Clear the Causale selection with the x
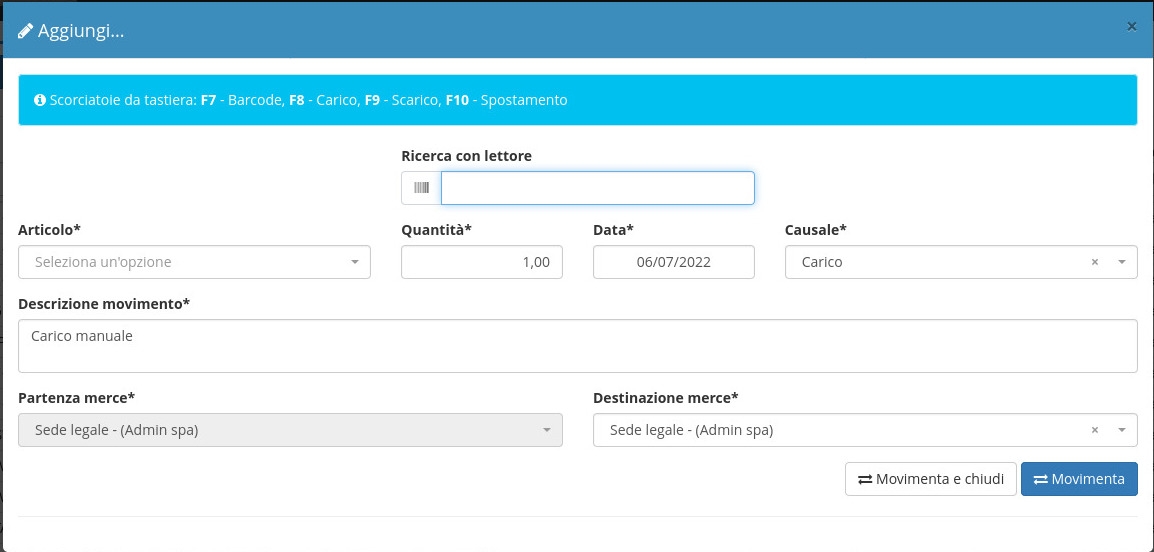1154x552 pixels. point(1094,262)
